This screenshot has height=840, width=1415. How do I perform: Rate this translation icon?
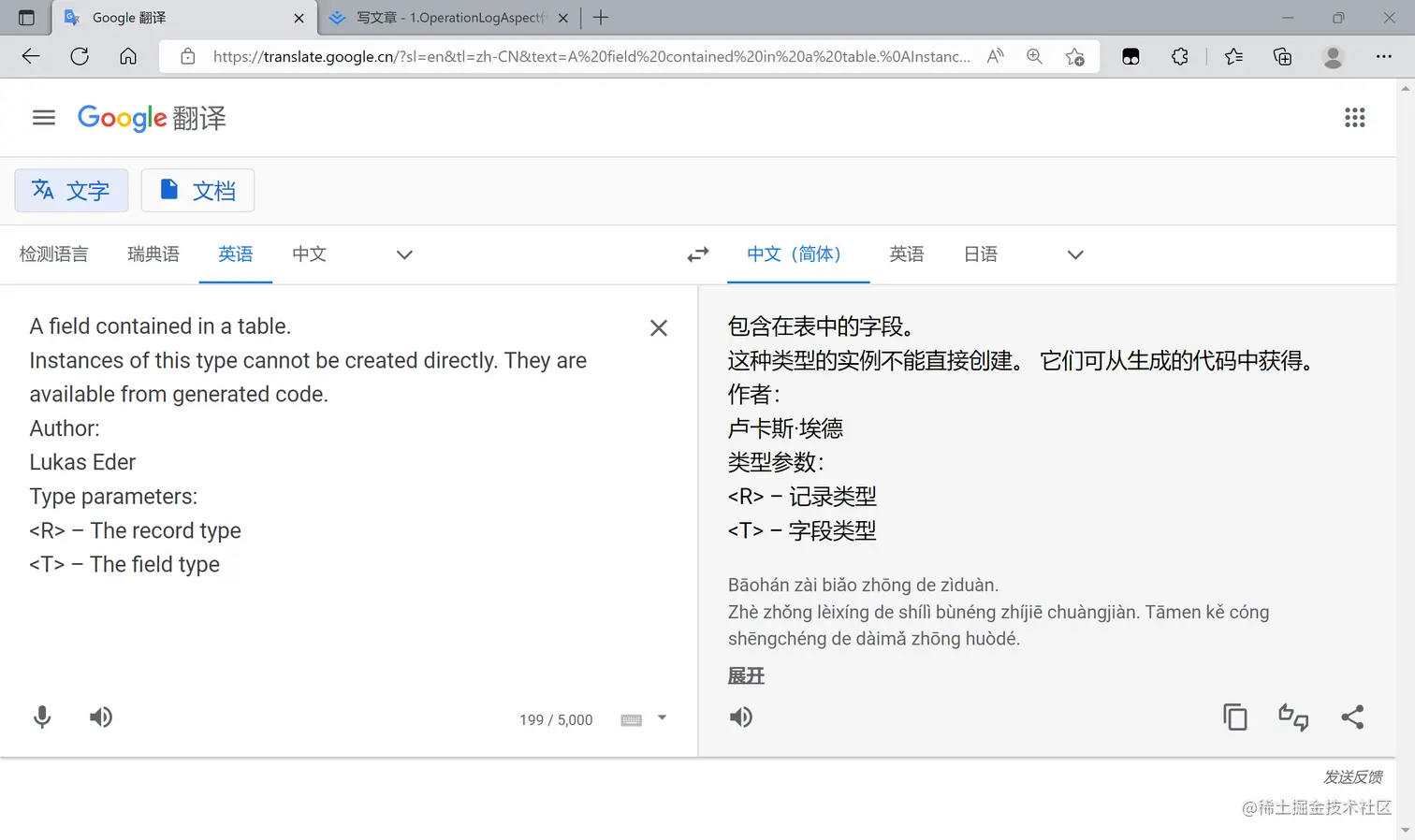(1293, 717)
